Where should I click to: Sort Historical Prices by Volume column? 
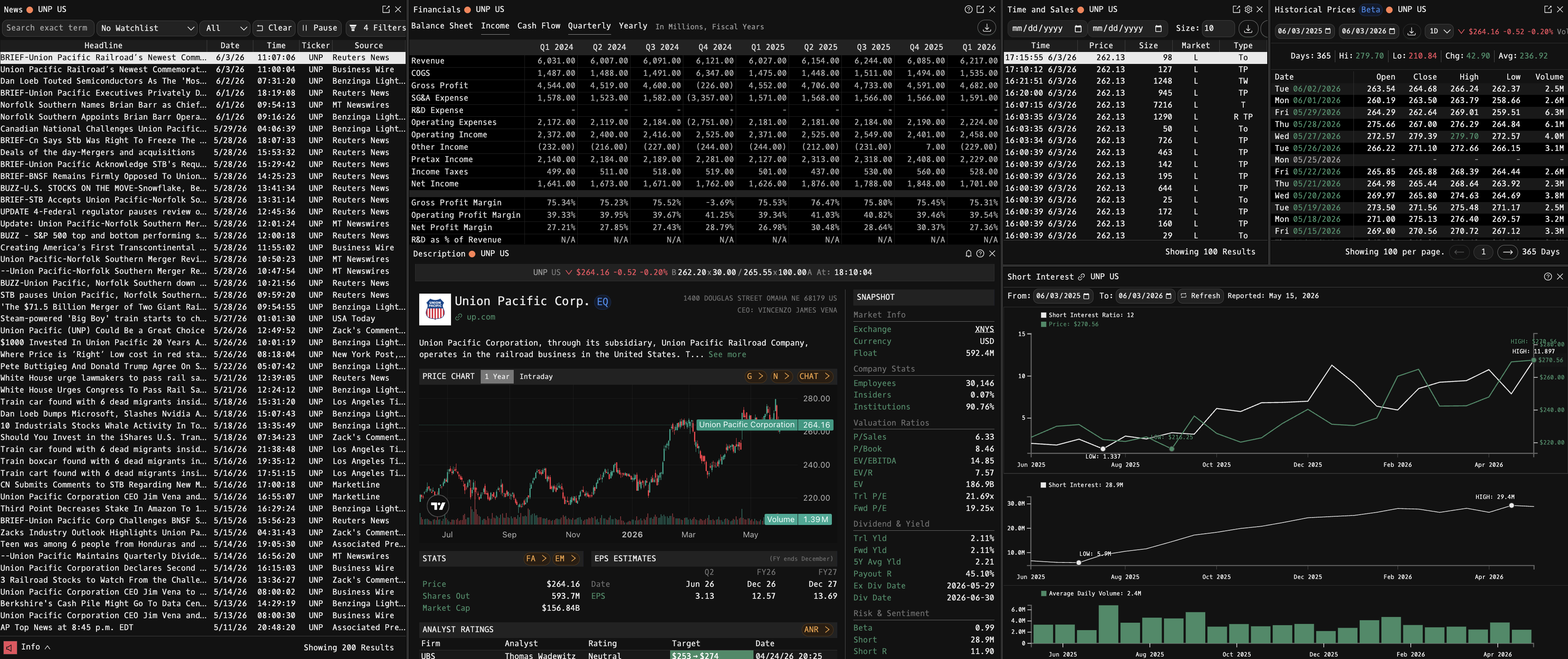click(x=1549, y=77)
